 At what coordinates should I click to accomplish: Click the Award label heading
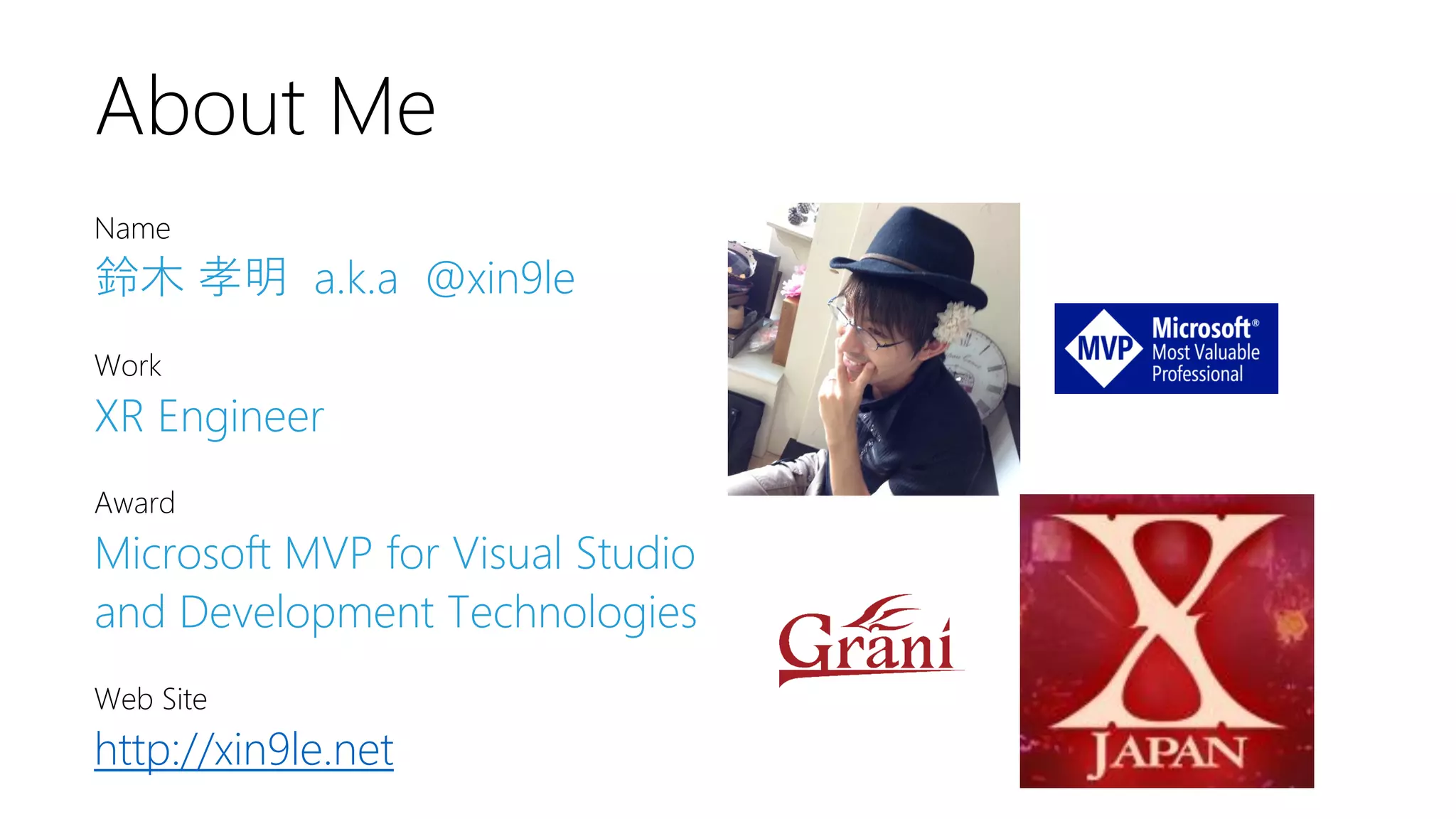coord(134,503)
